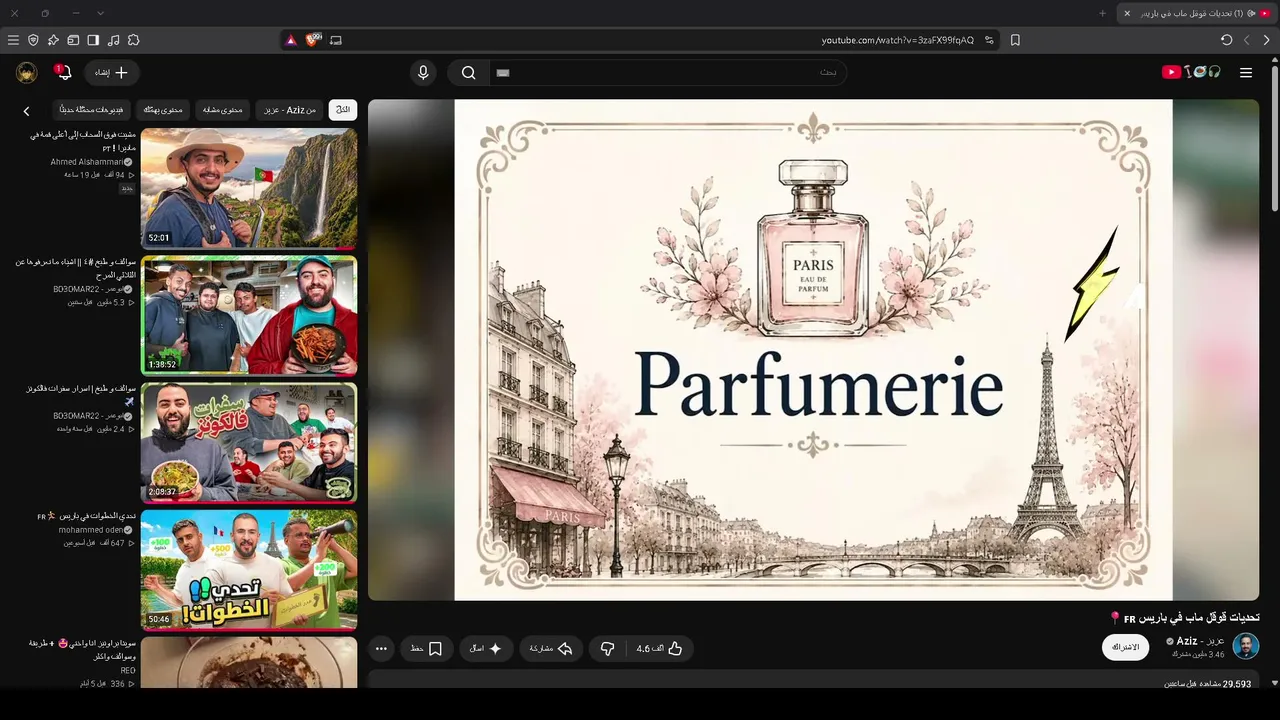Open a new browser tab
The width and height of the screenshot is (1280, 720).
coord(1103,13)
